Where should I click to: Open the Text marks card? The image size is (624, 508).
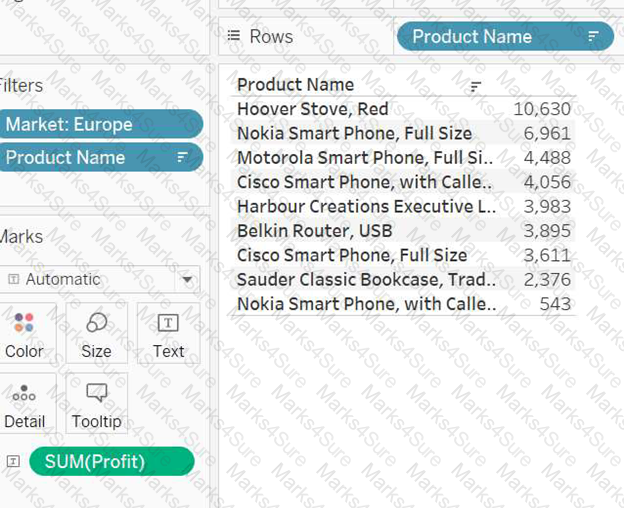coord(168,334)
